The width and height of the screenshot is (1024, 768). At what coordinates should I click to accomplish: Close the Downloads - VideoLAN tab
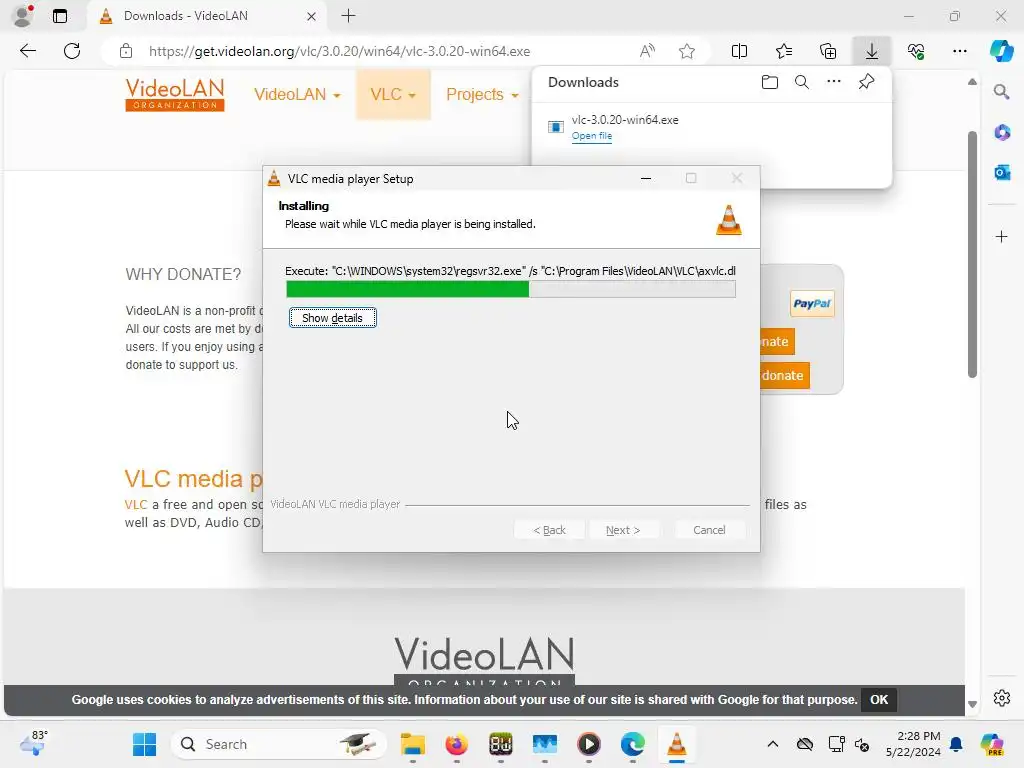pos(312,16)
